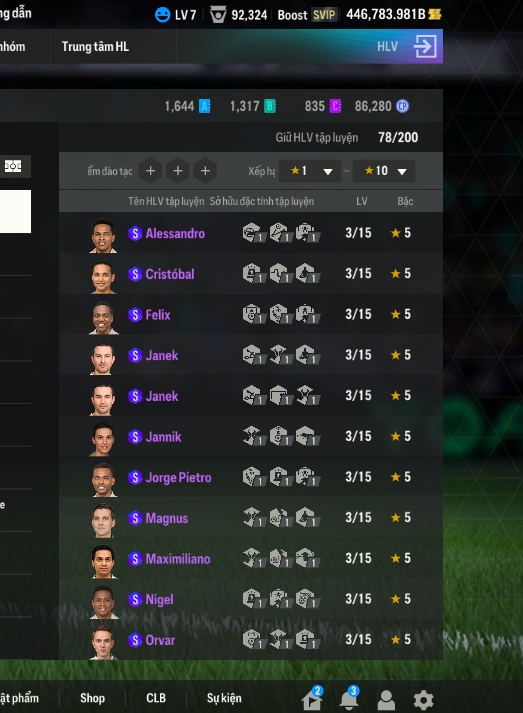523x713 pixels.
Task: Click the HLV exit arrow icon
Action: pos(425,46)
